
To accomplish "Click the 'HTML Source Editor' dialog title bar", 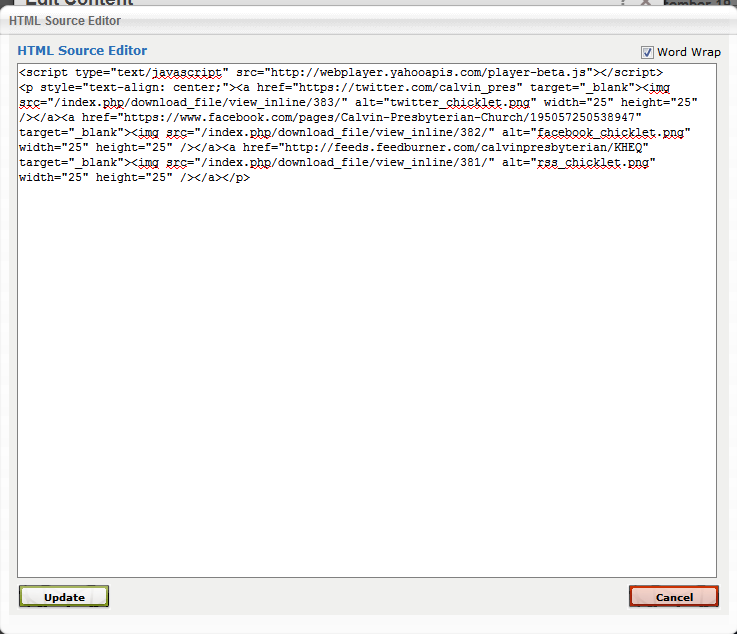I will [x=368, y=21].
